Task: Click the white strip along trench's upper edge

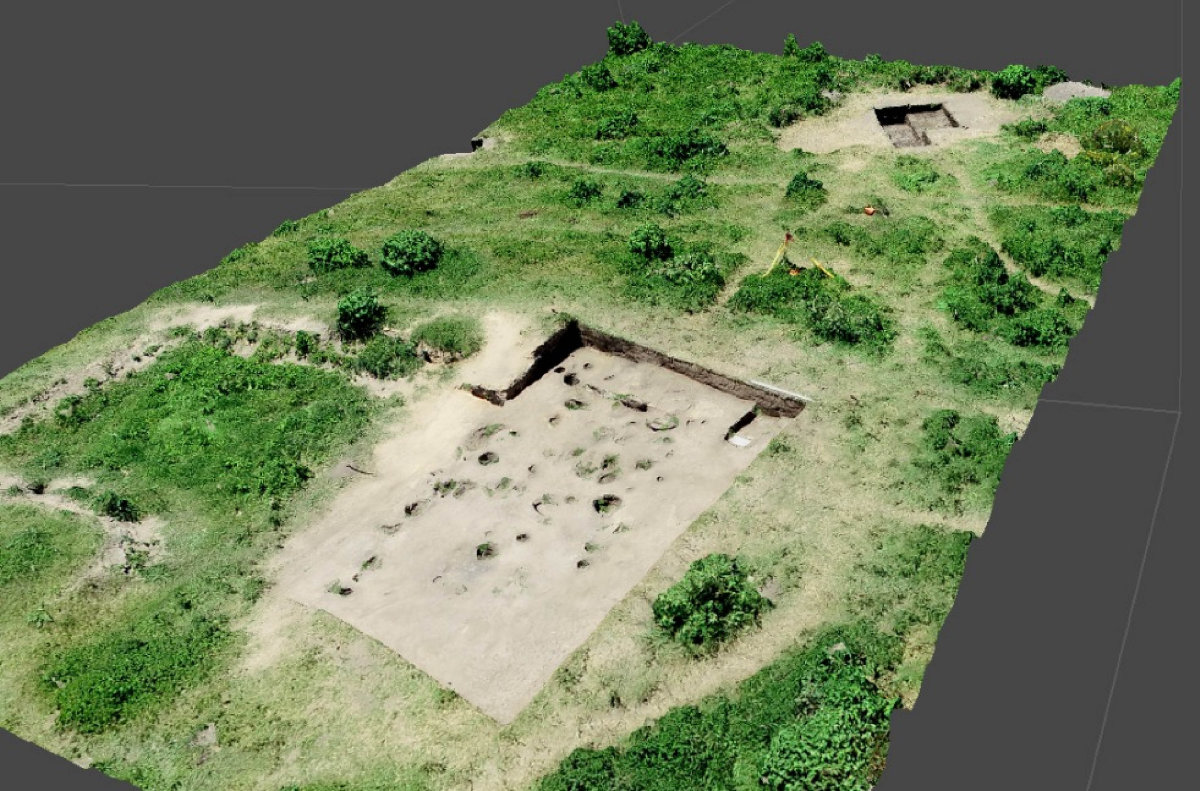Action: (778, 390)
